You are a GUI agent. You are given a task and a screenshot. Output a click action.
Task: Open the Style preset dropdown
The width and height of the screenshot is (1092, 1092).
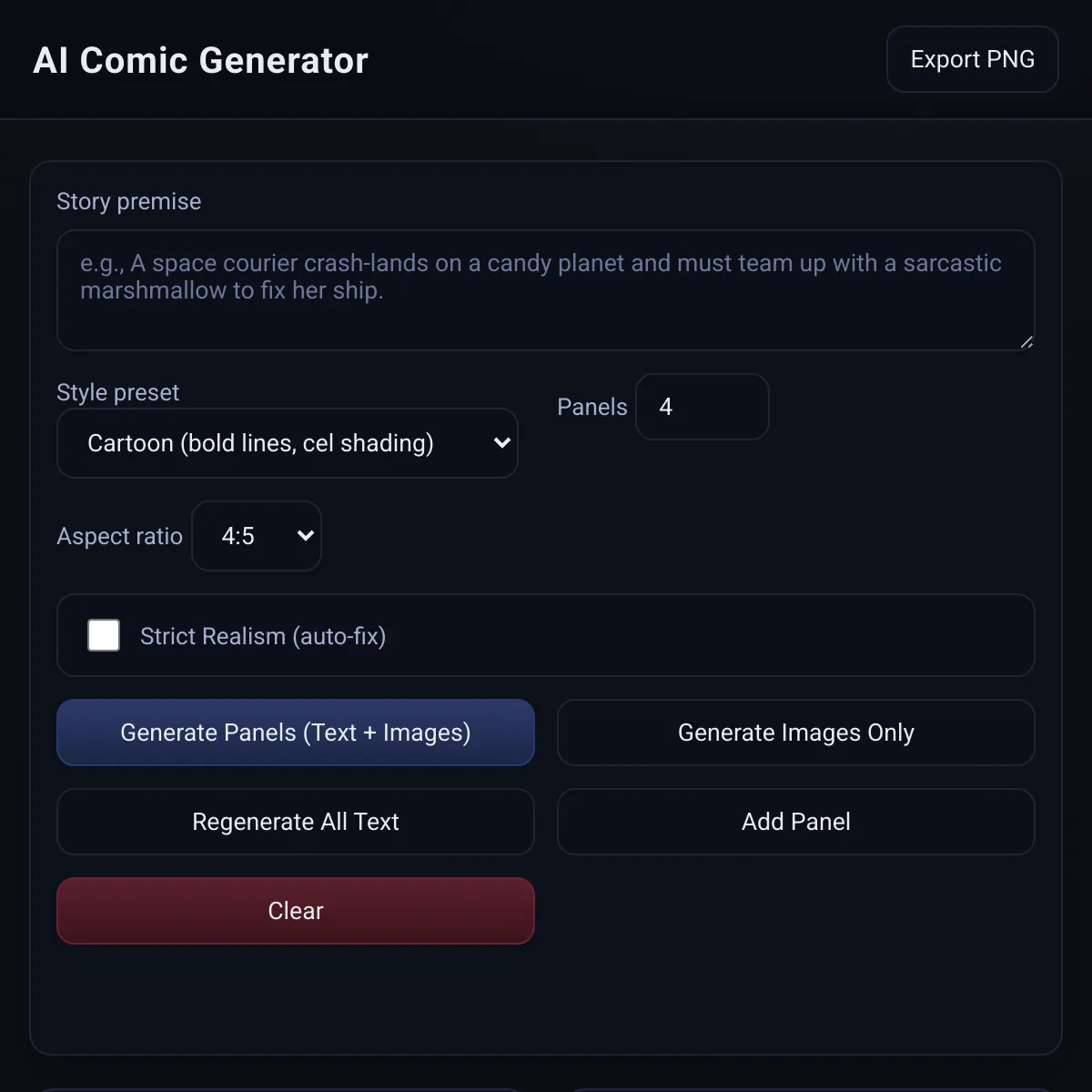coord(287,443)
